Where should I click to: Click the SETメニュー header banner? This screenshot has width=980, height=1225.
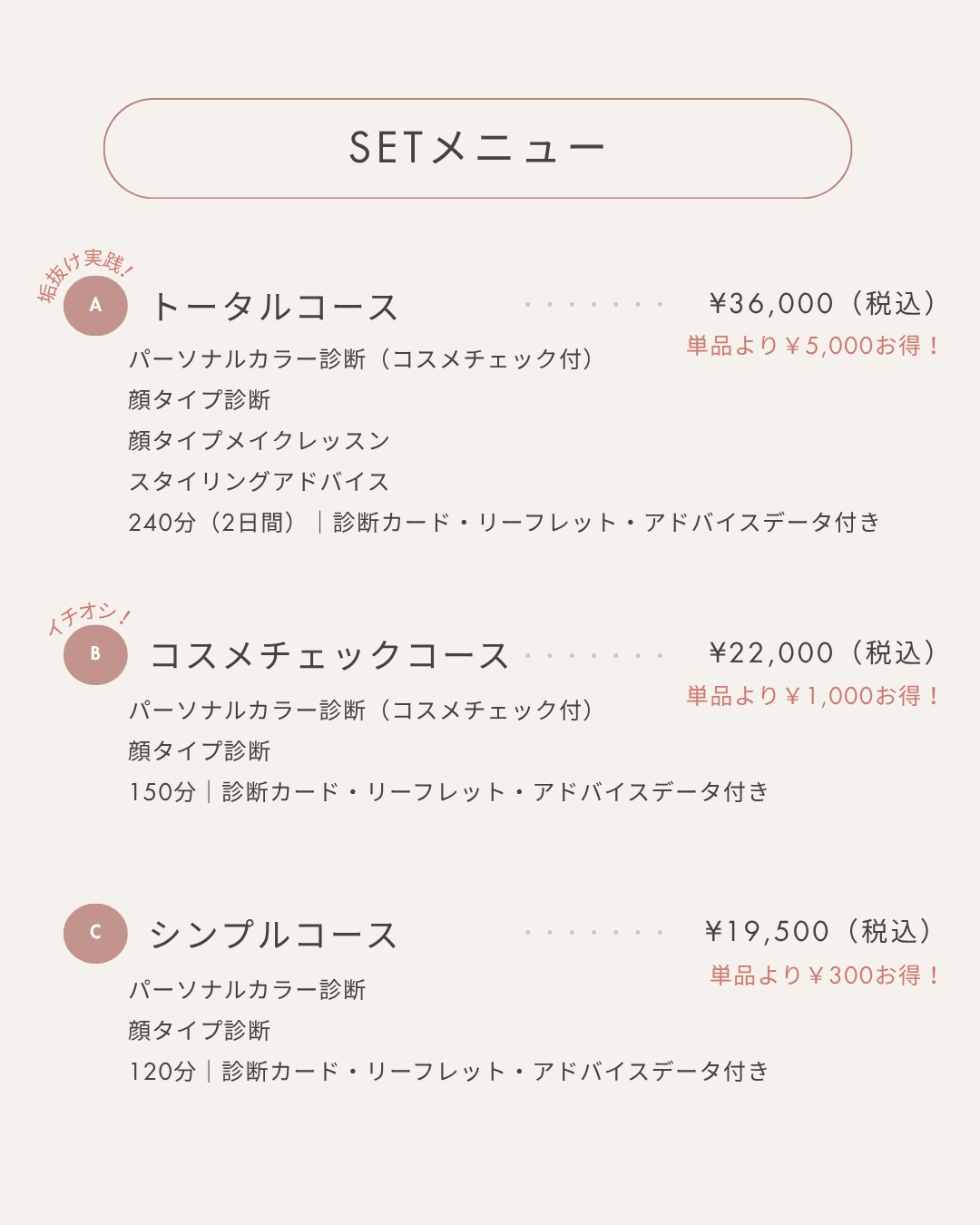pos(477,149)
